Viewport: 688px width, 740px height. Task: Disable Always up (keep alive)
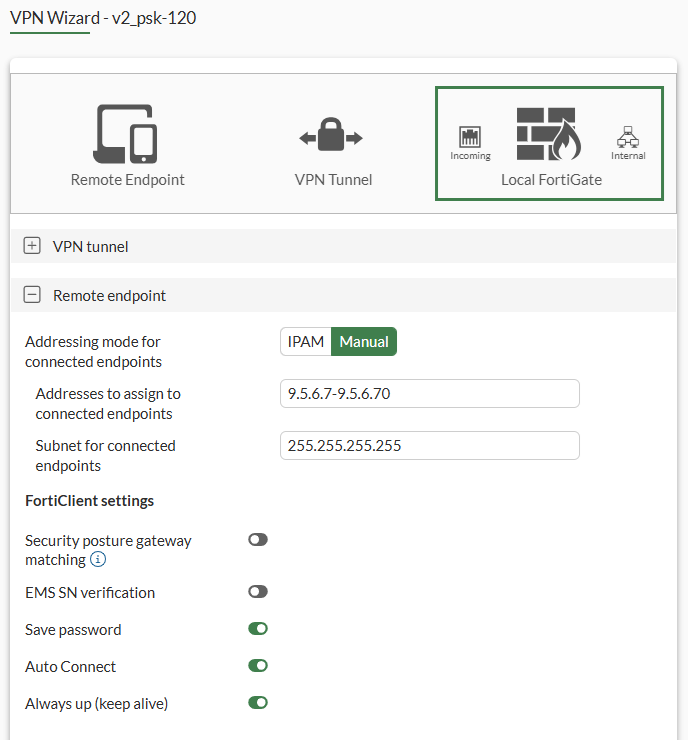pos(258,703)
